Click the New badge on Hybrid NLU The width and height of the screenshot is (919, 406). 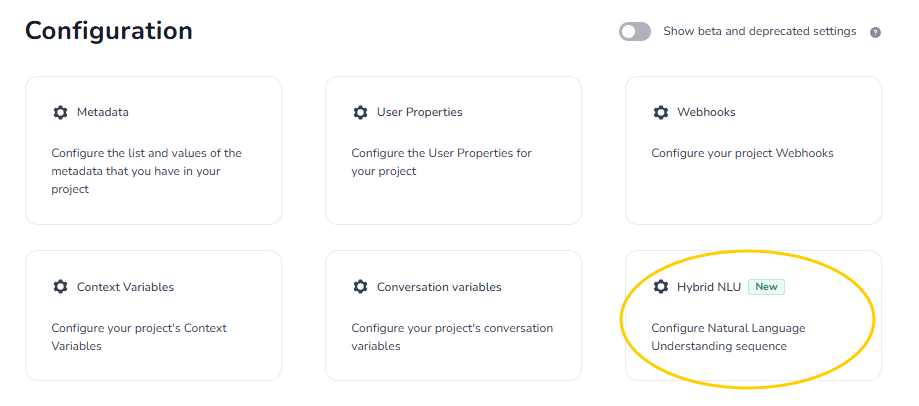click(766, 287)
